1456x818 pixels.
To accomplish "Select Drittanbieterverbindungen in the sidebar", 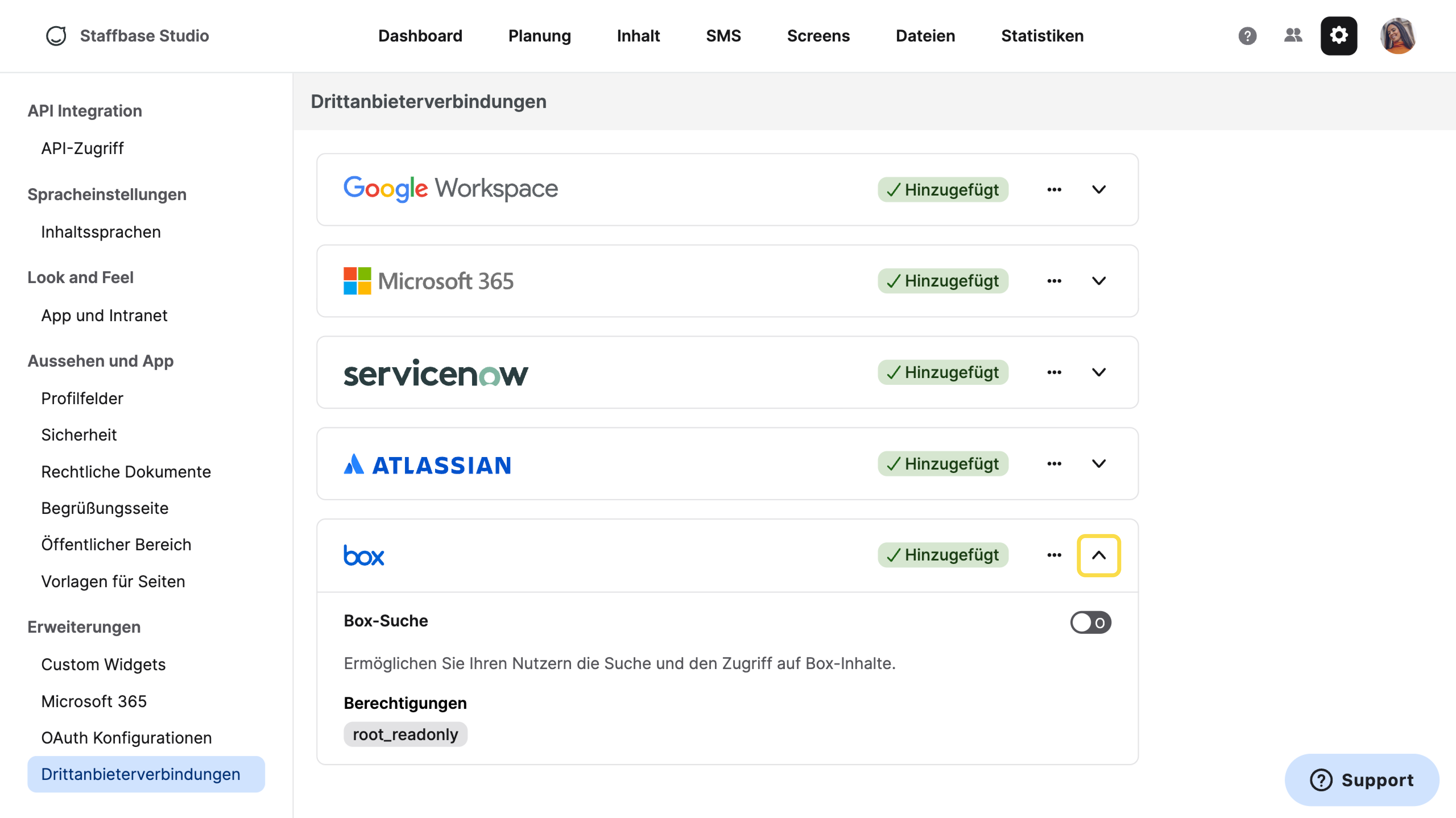I will (146, 774).
